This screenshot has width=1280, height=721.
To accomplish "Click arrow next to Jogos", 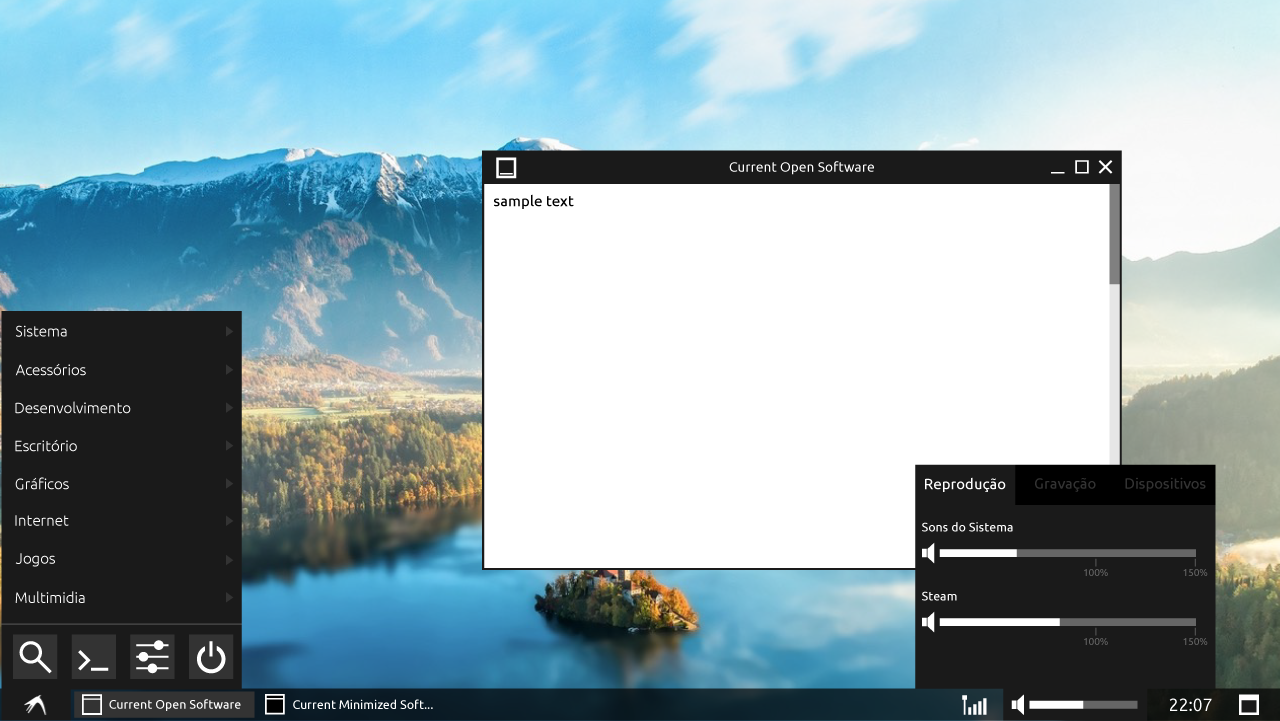I will tap(229, 559).
